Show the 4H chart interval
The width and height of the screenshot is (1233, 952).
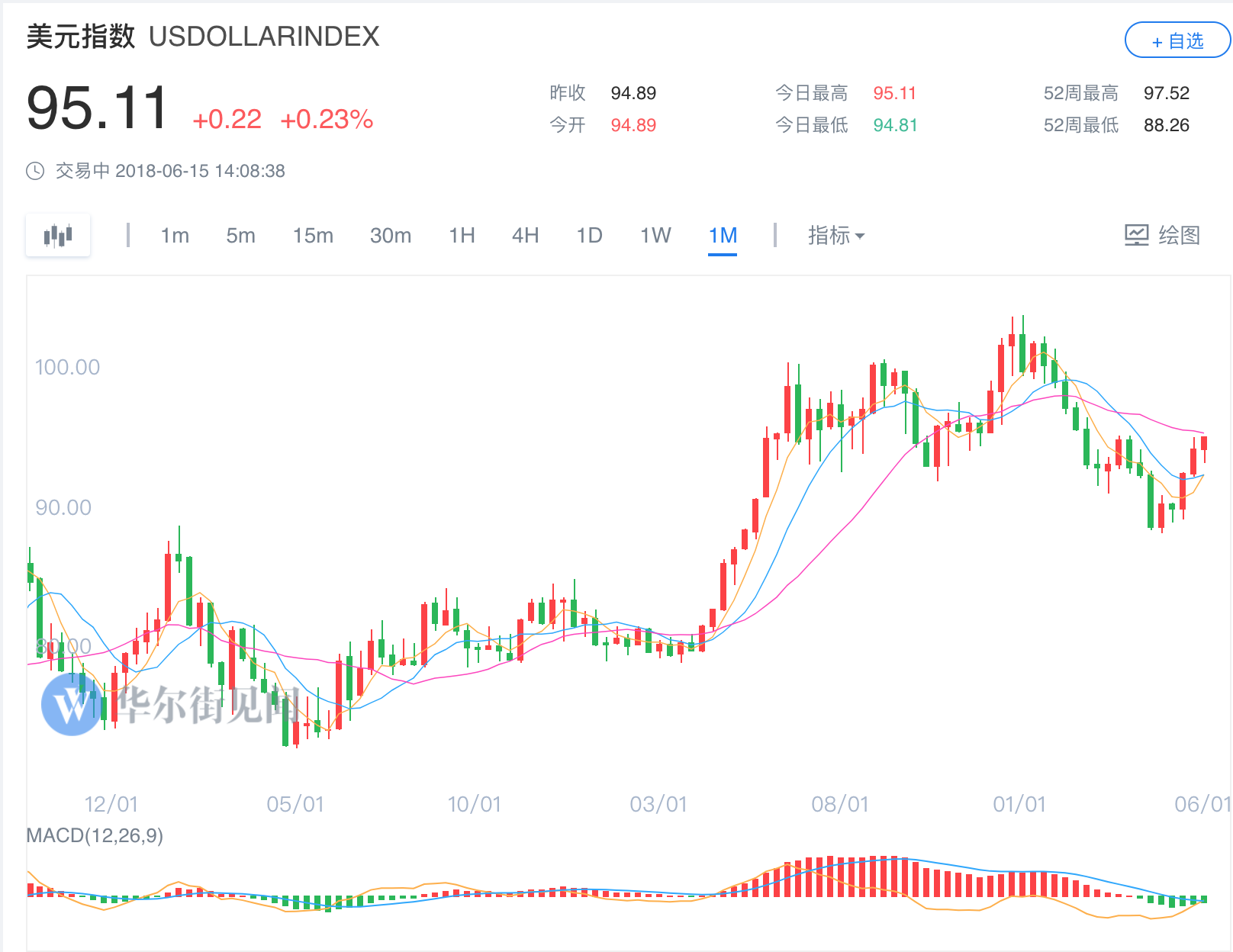(x=525, y=236)
